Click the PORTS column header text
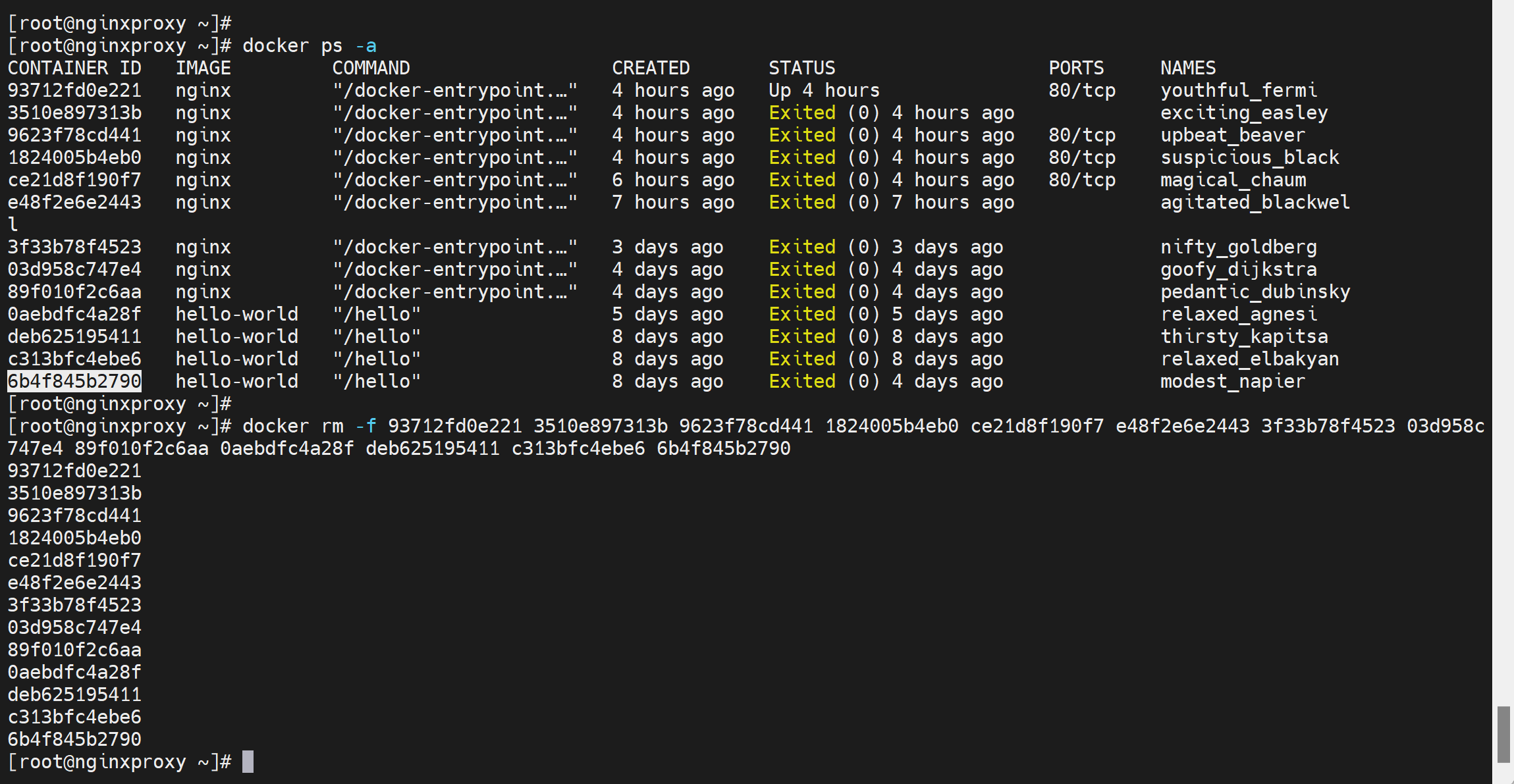The width and height of the screenshot is (1514, 784). [x=1075, y=68]
